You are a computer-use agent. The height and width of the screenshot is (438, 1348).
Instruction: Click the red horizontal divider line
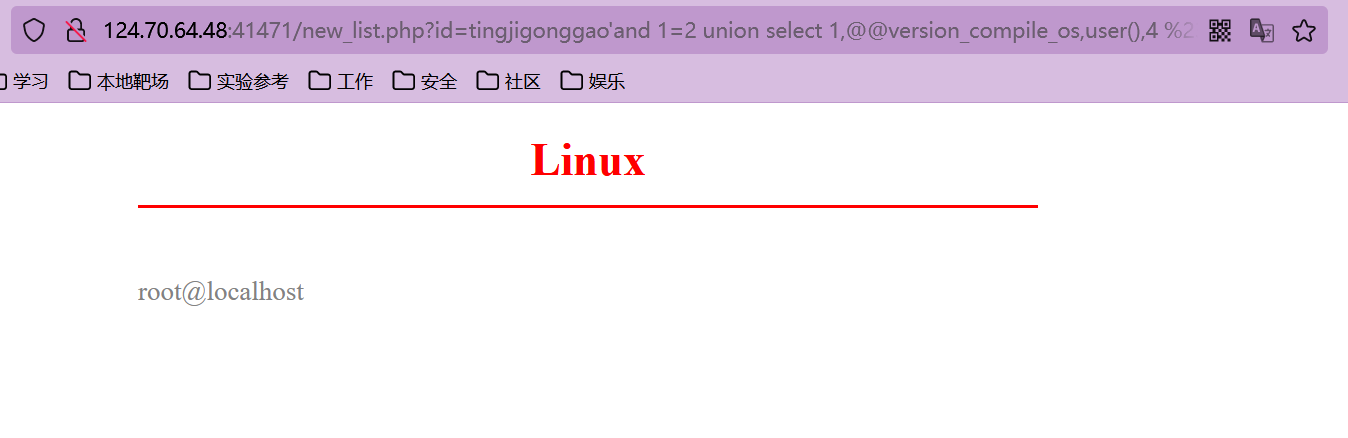(x=588, y=206)
